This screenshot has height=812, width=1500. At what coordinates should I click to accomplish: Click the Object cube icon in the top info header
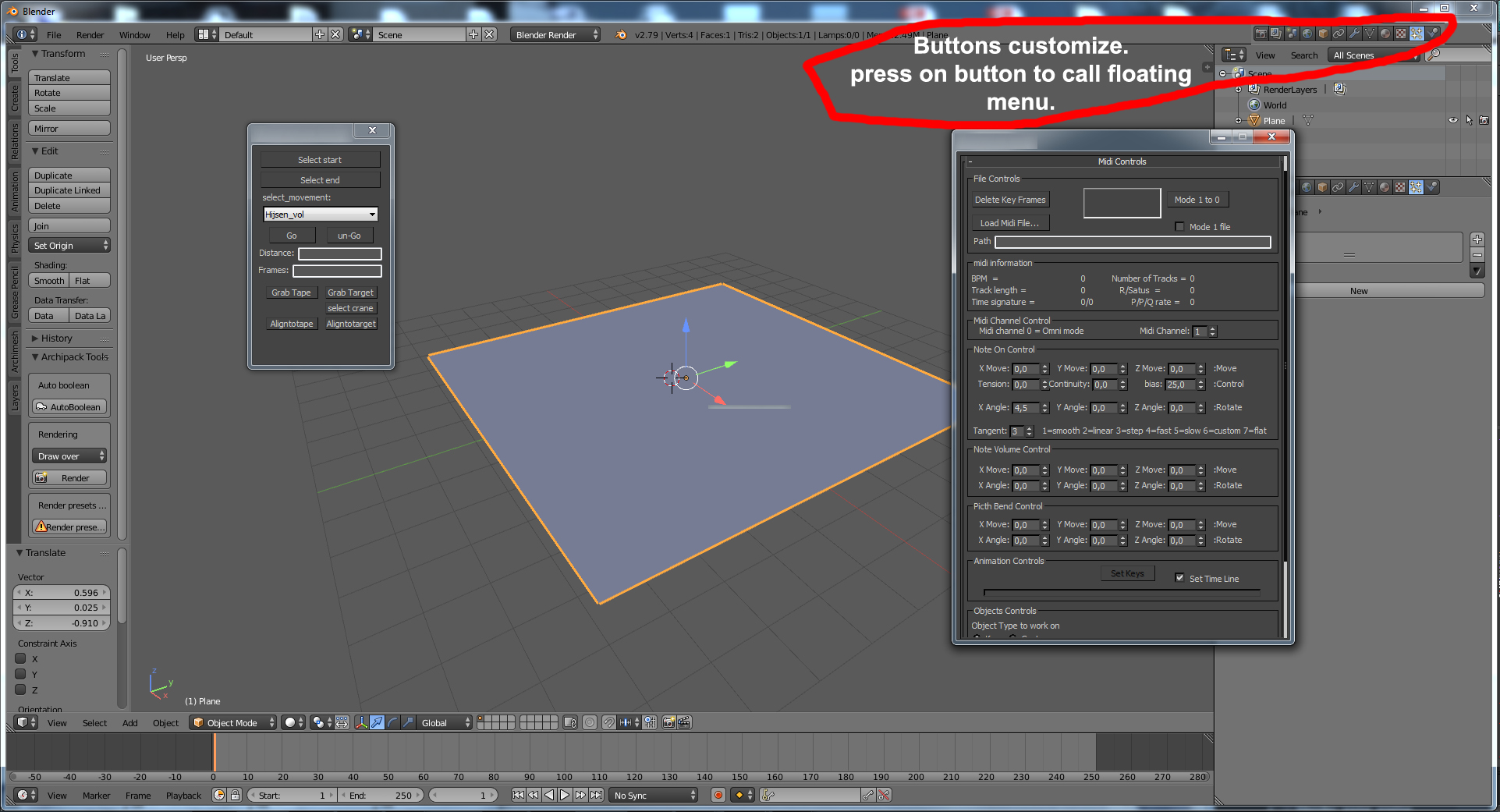click(x=1323, y=34)
